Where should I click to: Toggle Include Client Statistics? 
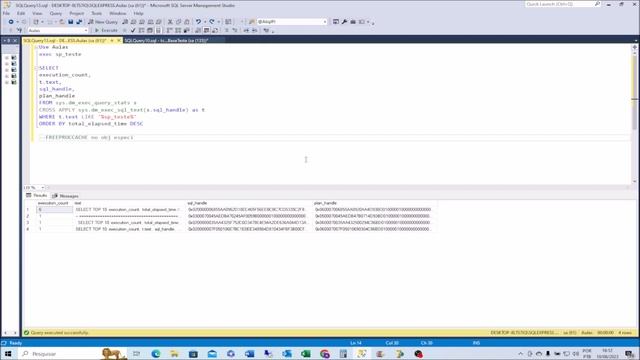tap(187, 31)
